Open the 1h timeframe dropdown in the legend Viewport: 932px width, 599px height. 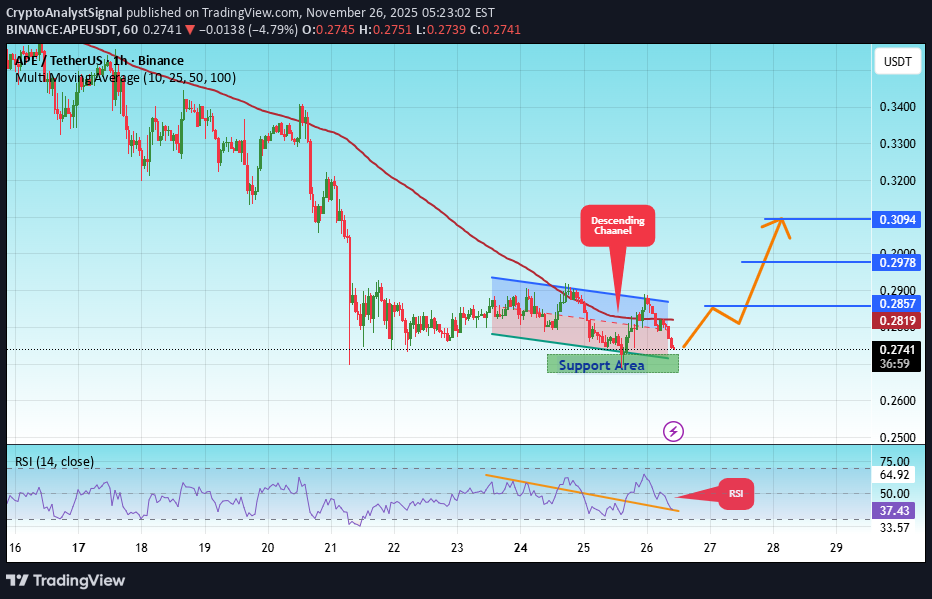(x=119, y=60)
